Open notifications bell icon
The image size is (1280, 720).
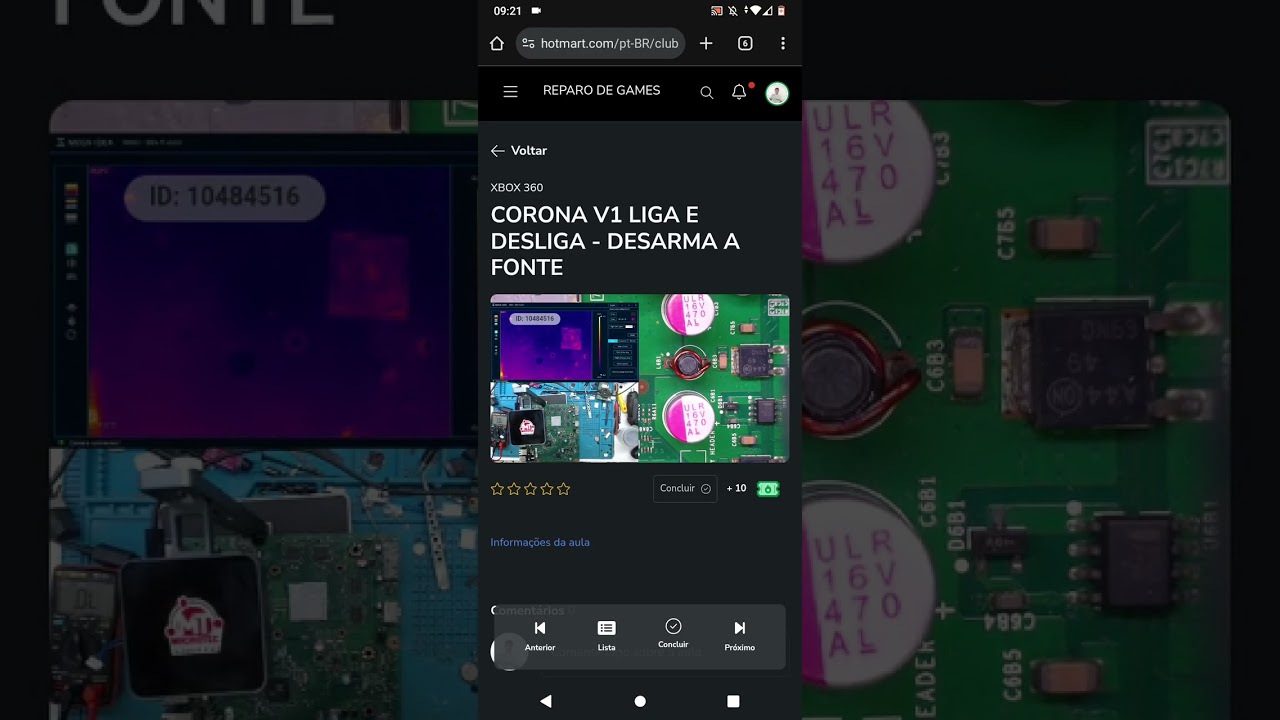pos(739,92)
